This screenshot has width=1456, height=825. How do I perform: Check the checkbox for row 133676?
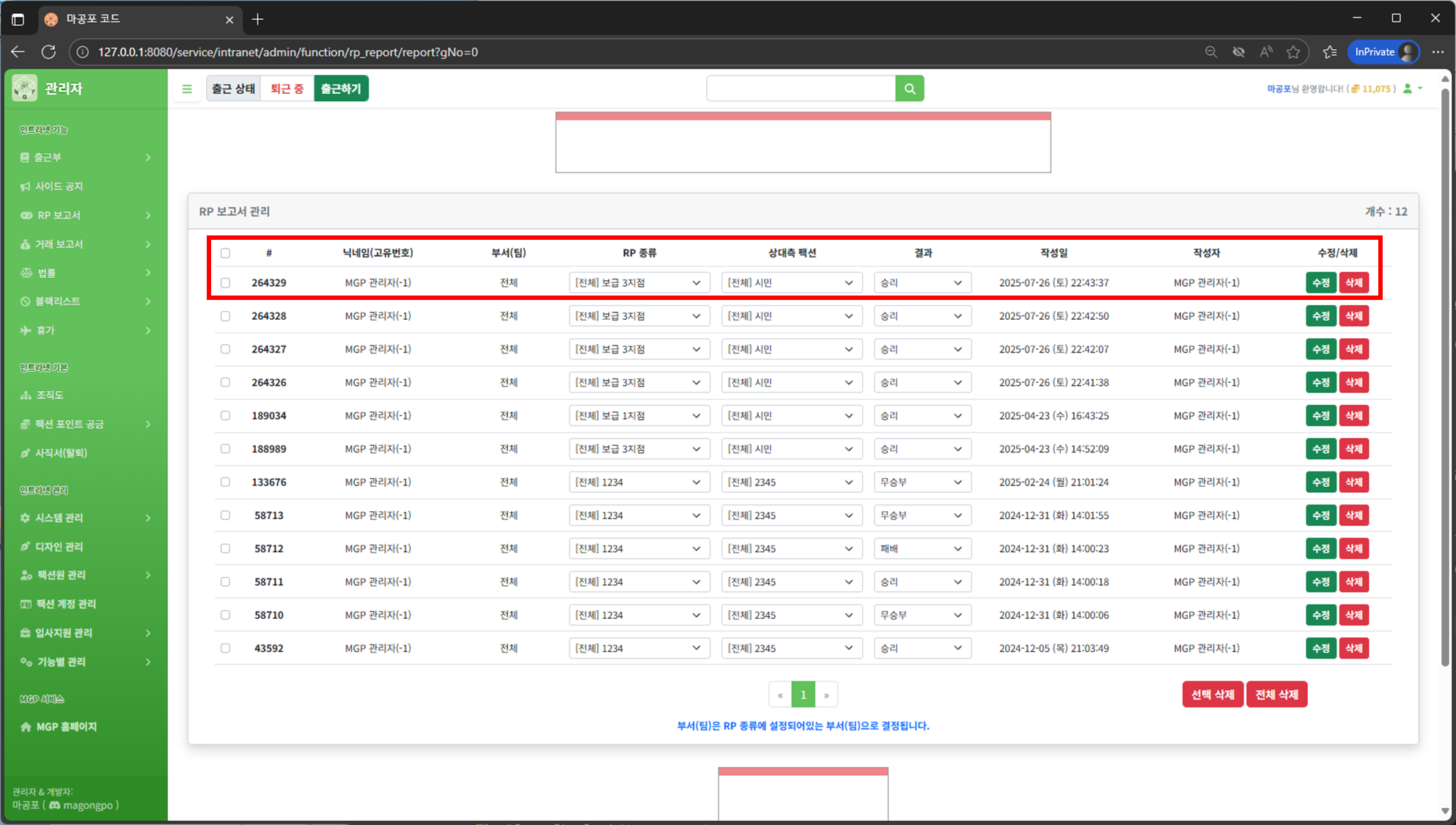(225, 482)
